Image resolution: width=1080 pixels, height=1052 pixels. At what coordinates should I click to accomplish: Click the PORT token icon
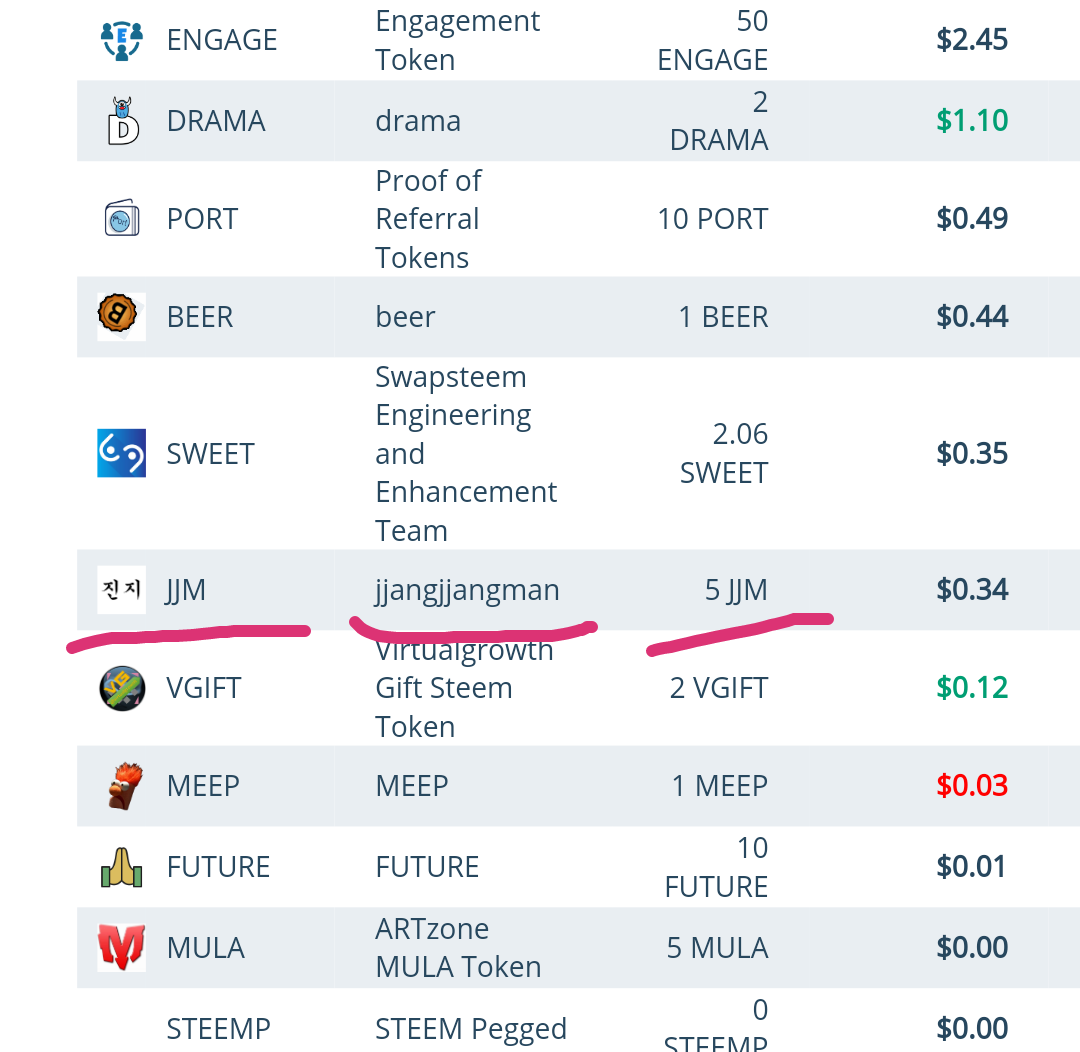click(x=122, y=218)
